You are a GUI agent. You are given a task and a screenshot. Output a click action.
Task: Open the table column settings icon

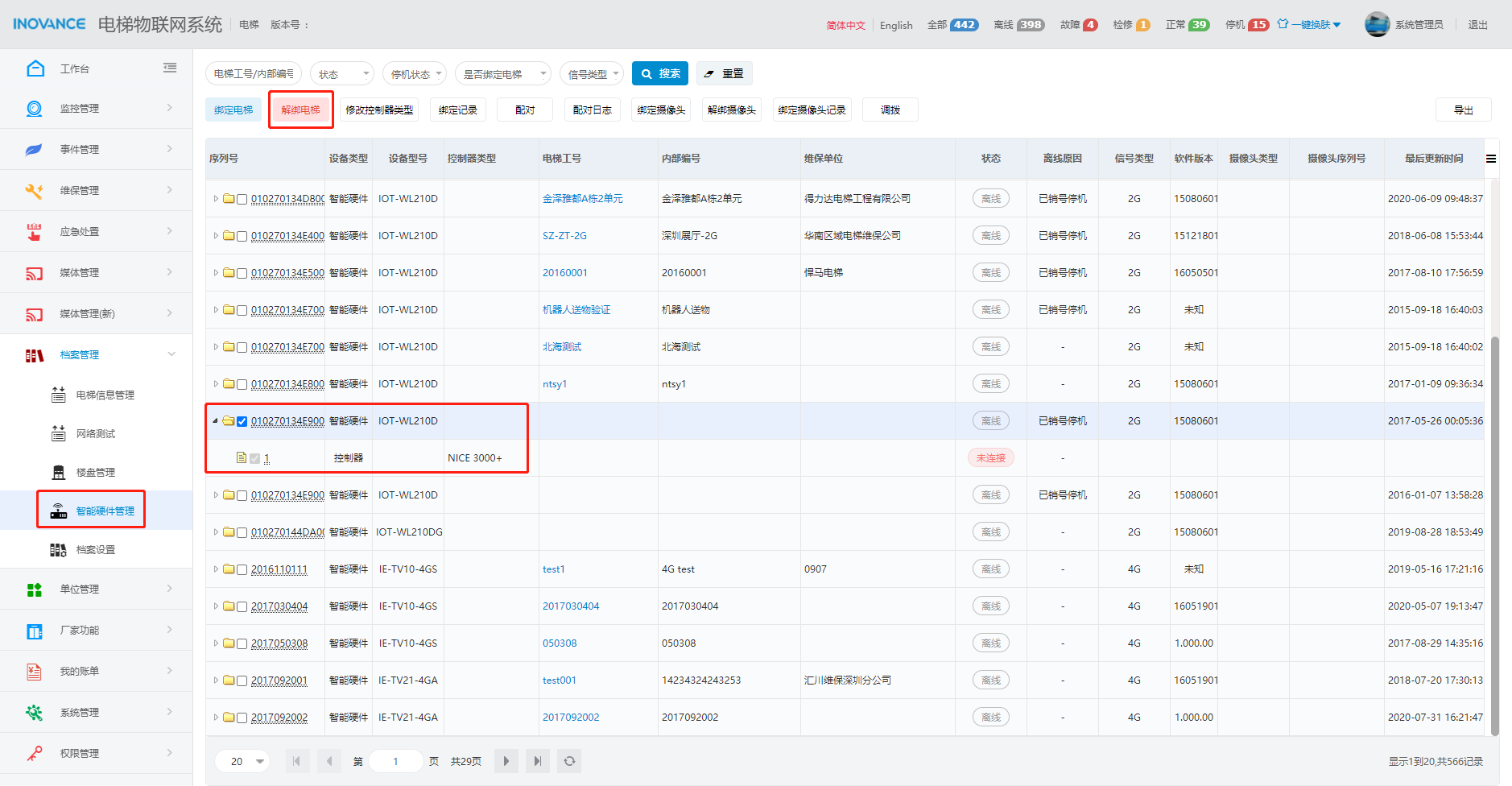(1491, 159)
